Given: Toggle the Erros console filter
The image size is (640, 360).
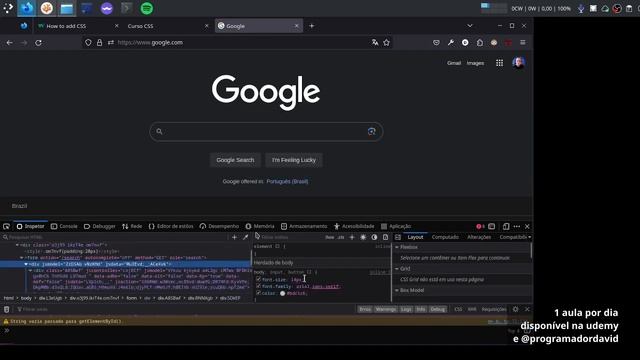Looking at the screenshot, I should point(365,309).
